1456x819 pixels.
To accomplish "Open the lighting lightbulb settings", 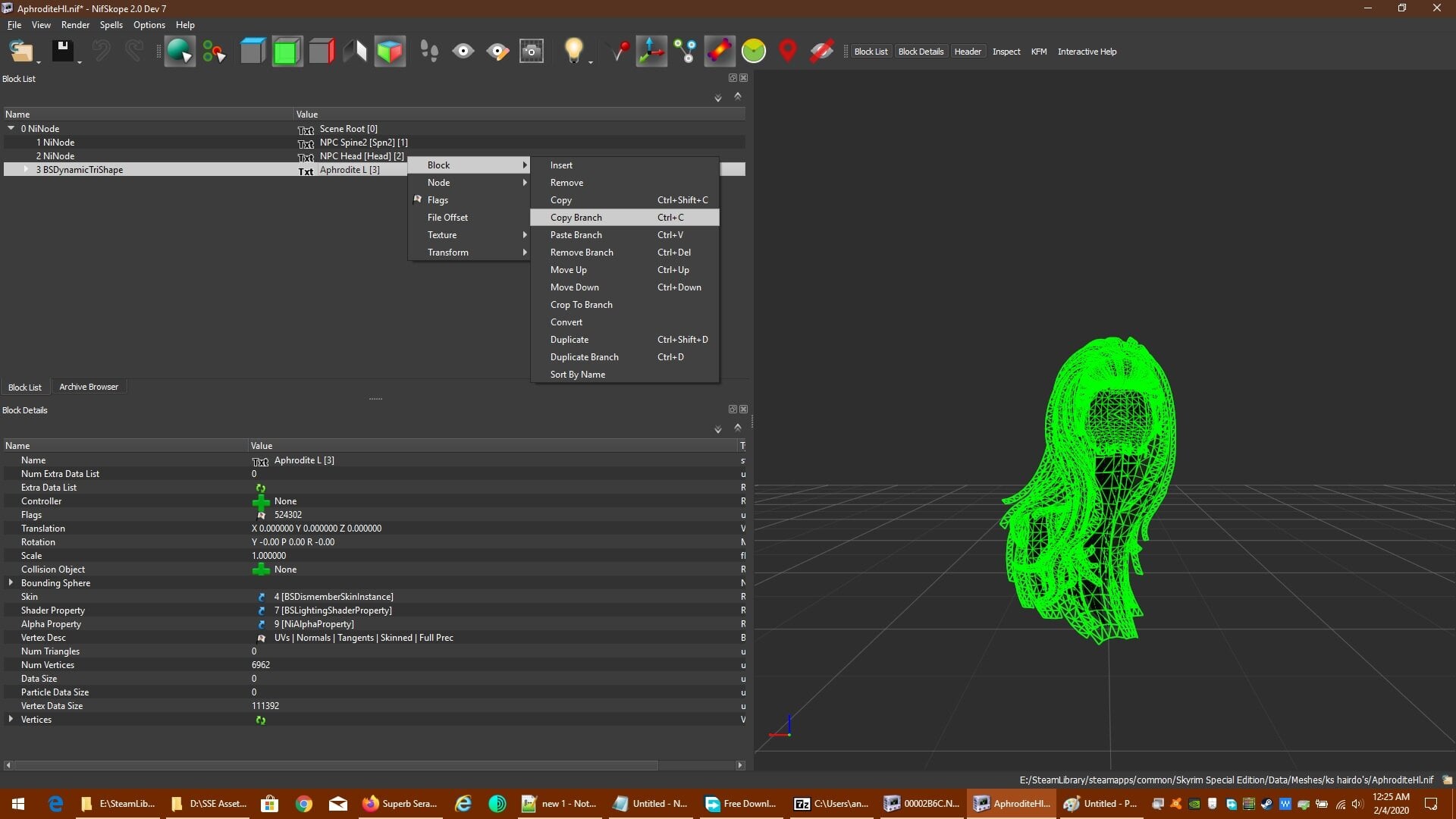I will coord(574,52).
